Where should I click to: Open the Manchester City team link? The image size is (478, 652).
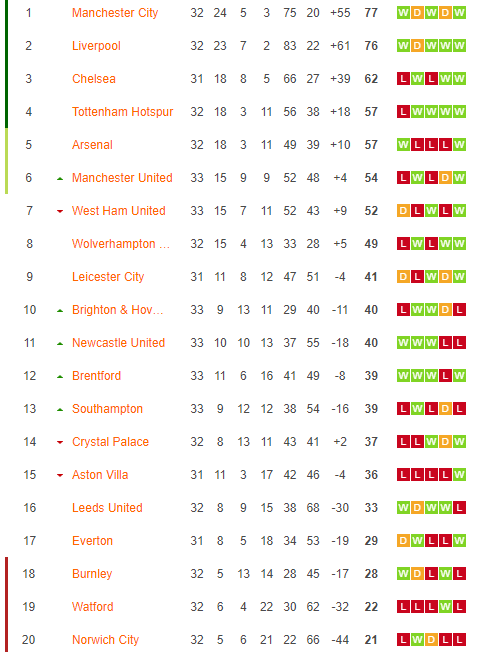(115, 13)
